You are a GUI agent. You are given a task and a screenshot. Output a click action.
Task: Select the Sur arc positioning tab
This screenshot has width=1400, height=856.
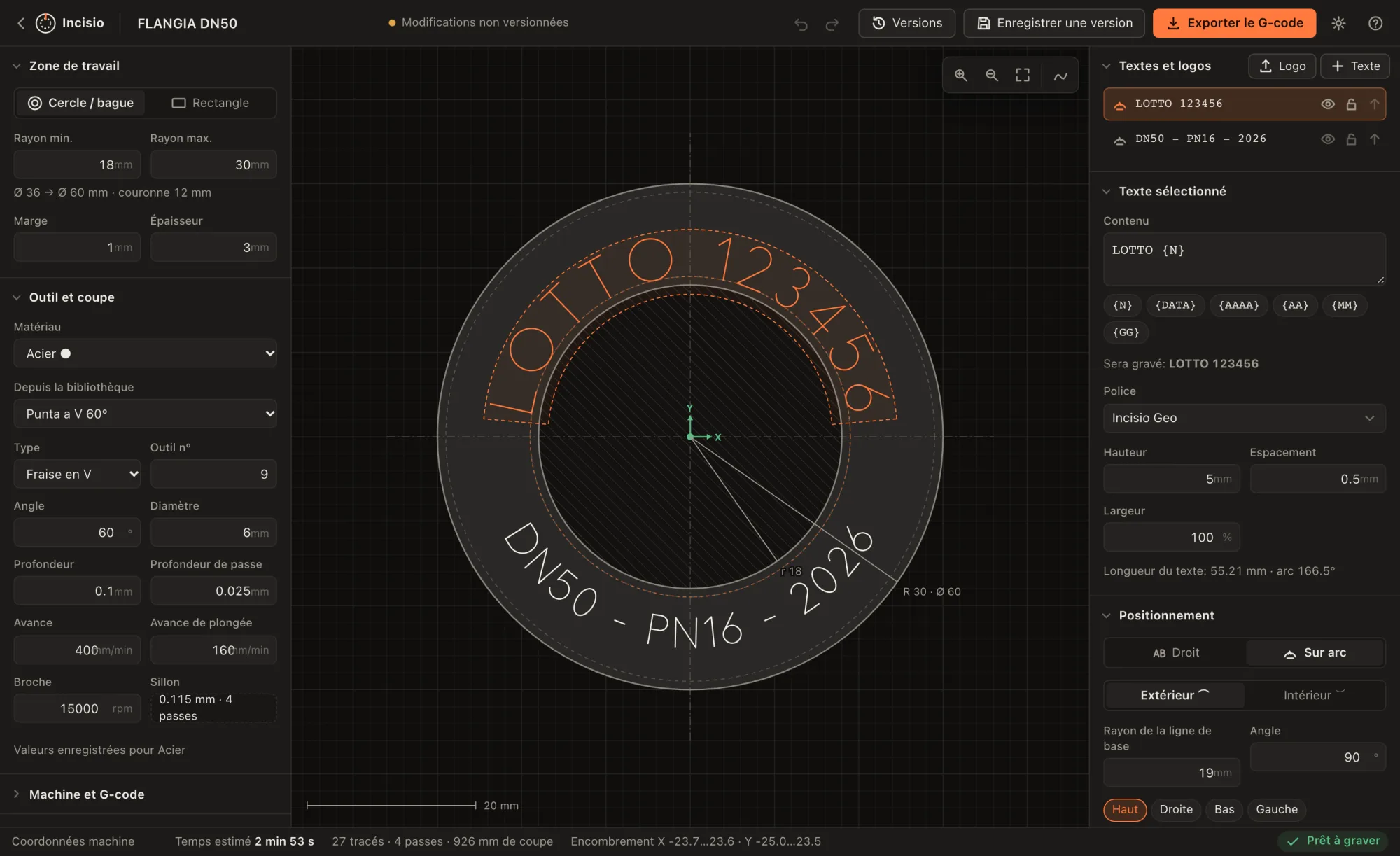click(x=1315, y=652)
